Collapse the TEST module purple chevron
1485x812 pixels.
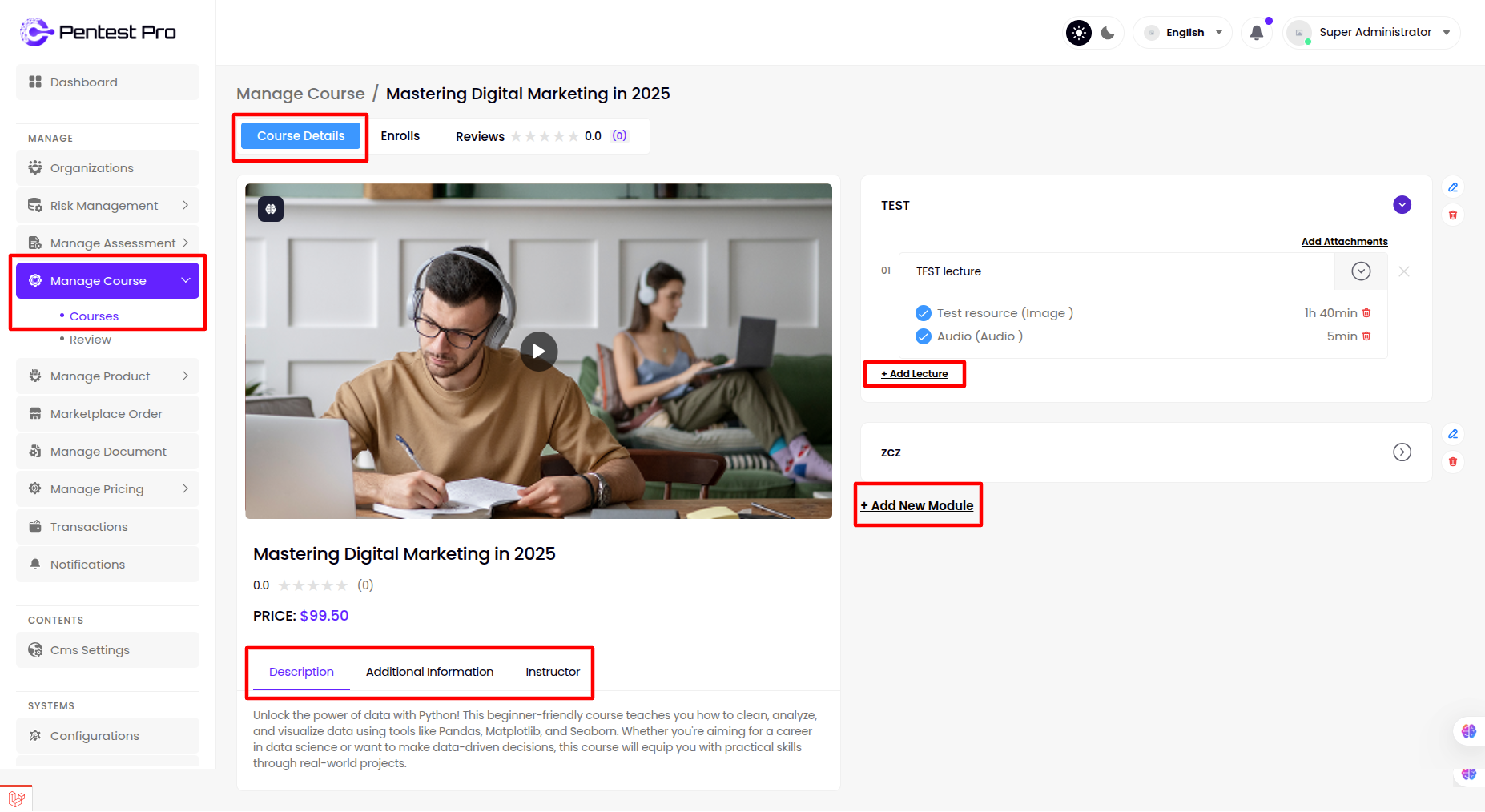click(1402, 205)
